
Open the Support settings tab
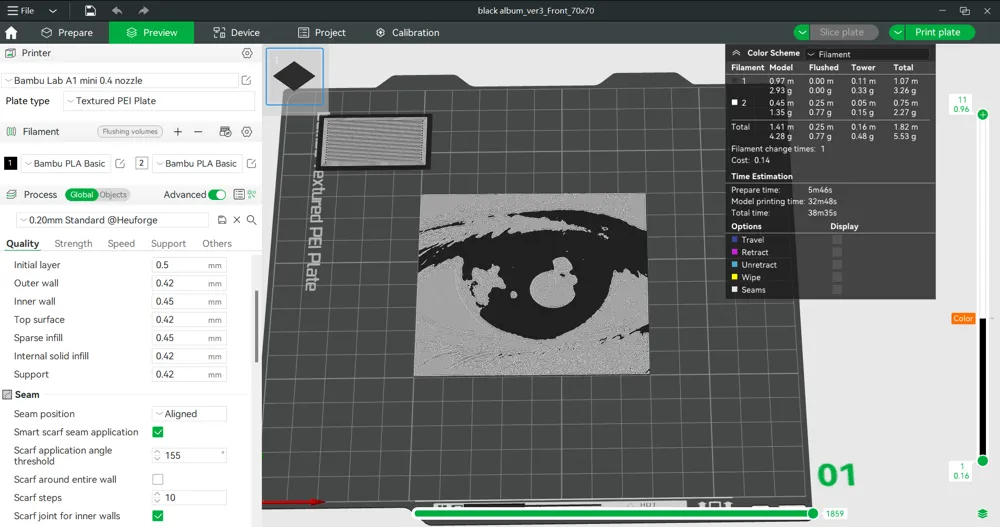(168, 244)
